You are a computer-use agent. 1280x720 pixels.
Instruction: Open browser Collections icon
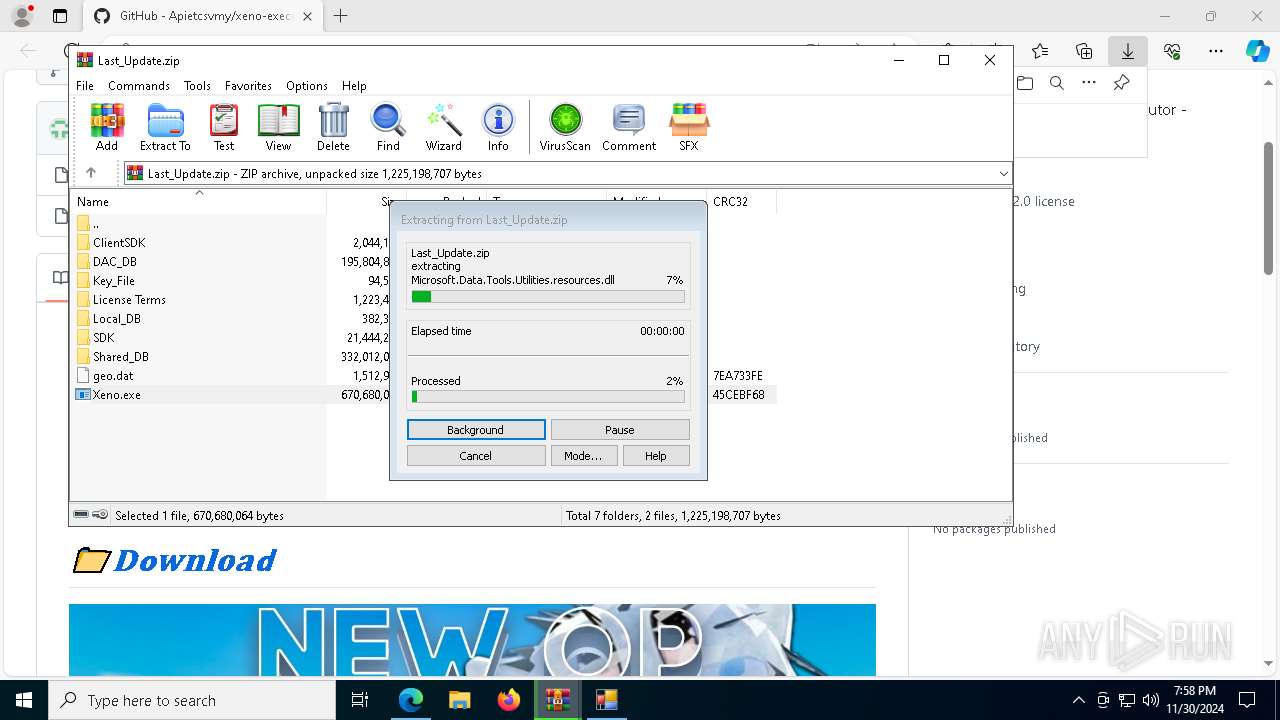(1084, 51)
